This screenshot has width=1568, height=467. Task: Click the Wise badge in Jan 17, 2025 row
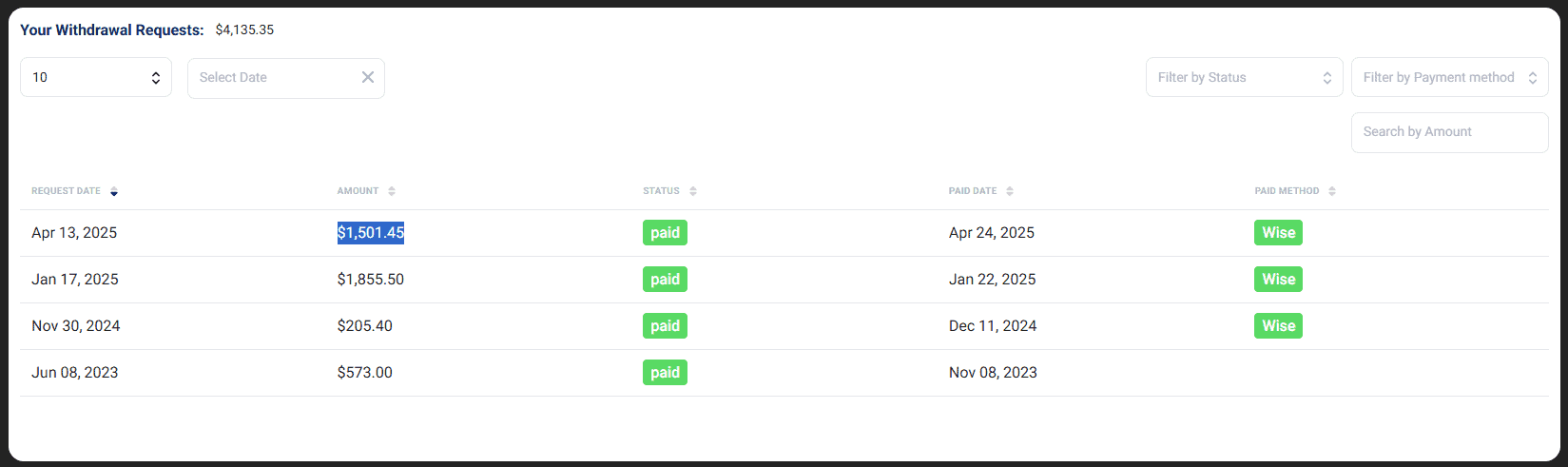tap(1278, 280)
